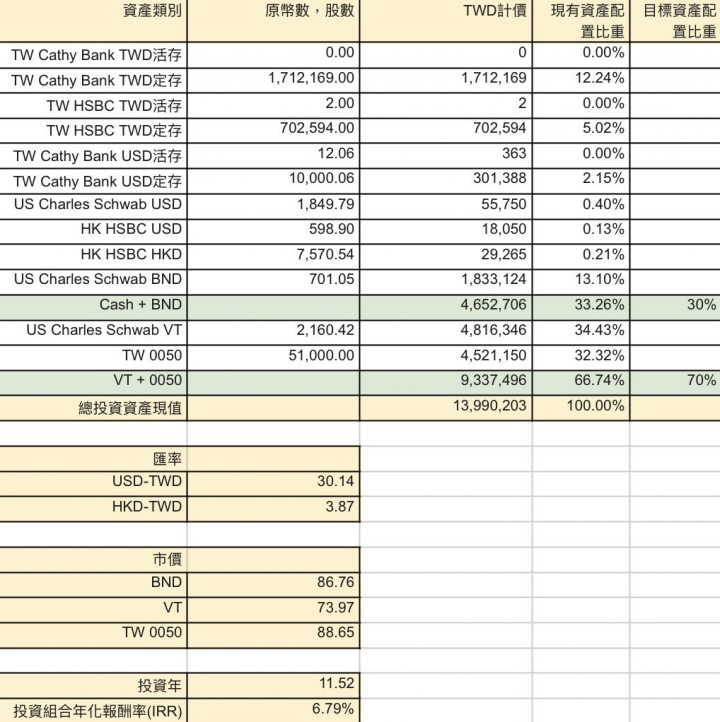
Task: Select the 34.43% allocation cell
Action: (581, 332)
